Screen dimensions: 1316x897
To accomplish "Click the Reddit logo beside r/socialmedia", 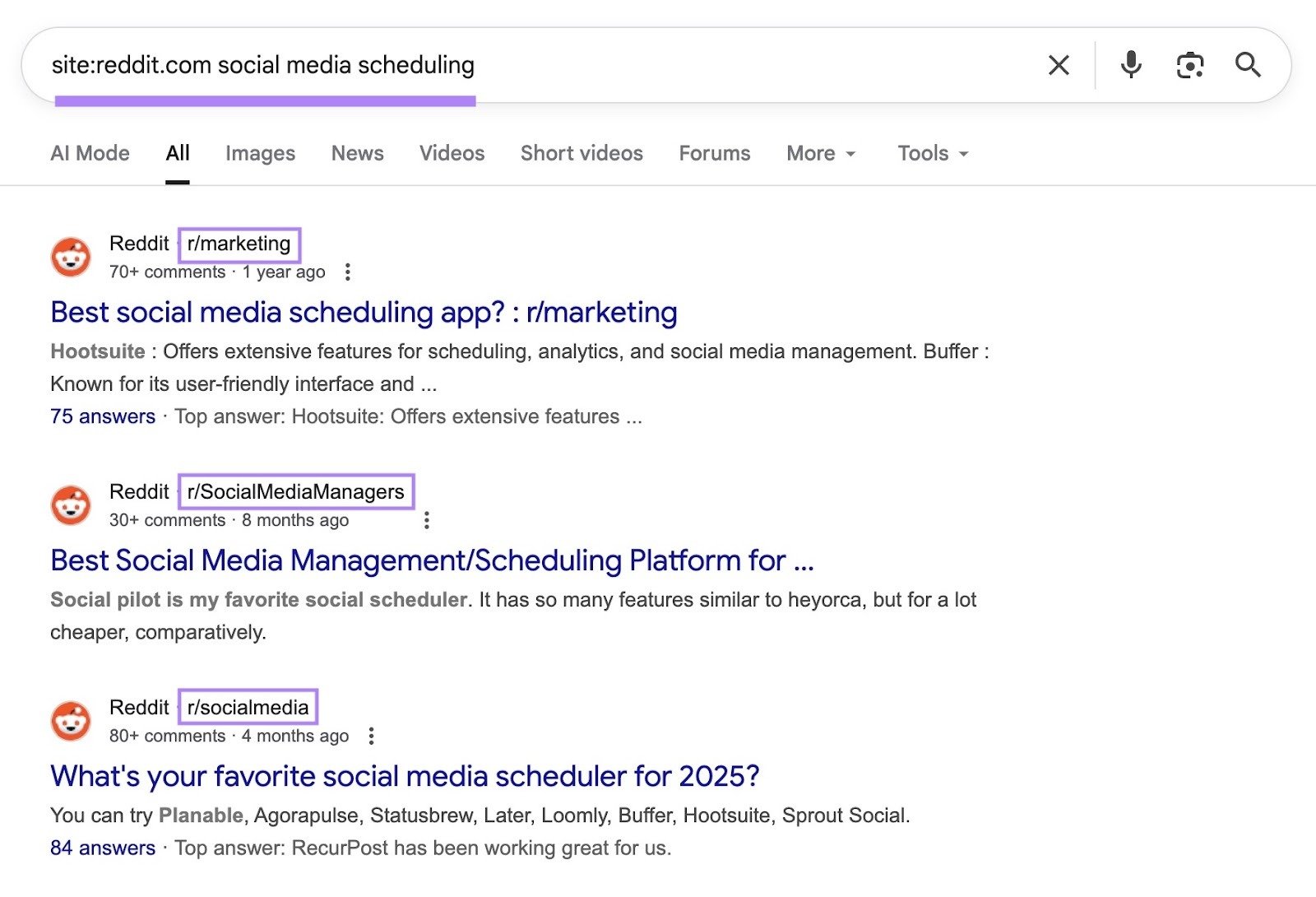I will point(71,719).
